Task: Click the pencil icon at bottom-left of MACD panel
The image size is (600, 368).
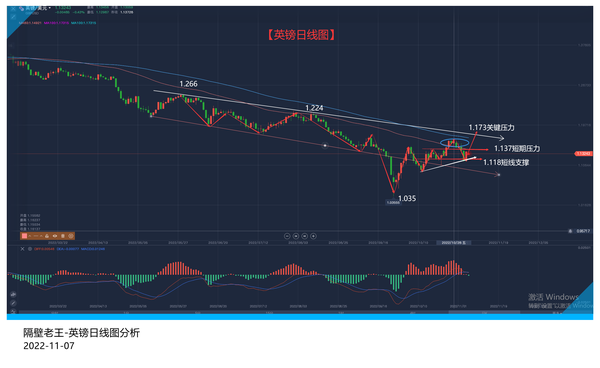Action: click(13, 303)
